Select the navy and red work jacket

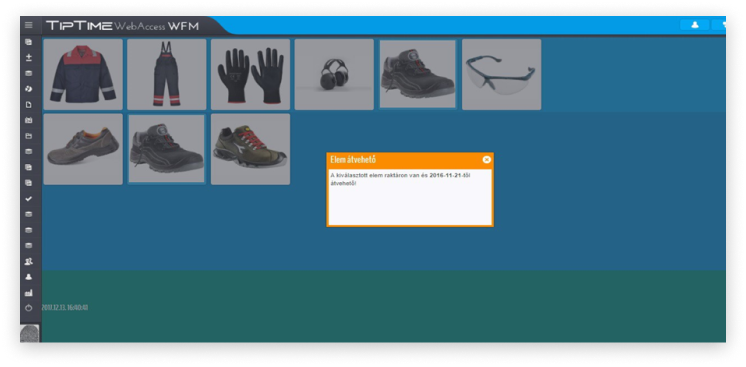[x=83, y=74]
